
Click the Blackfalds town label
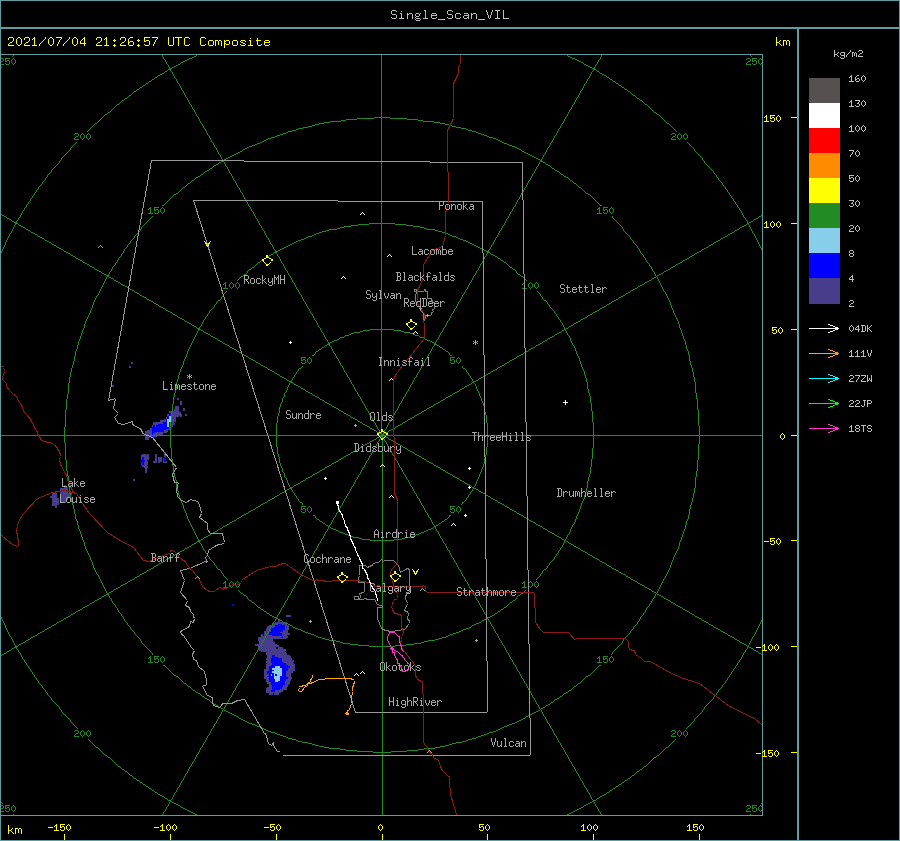425,277
